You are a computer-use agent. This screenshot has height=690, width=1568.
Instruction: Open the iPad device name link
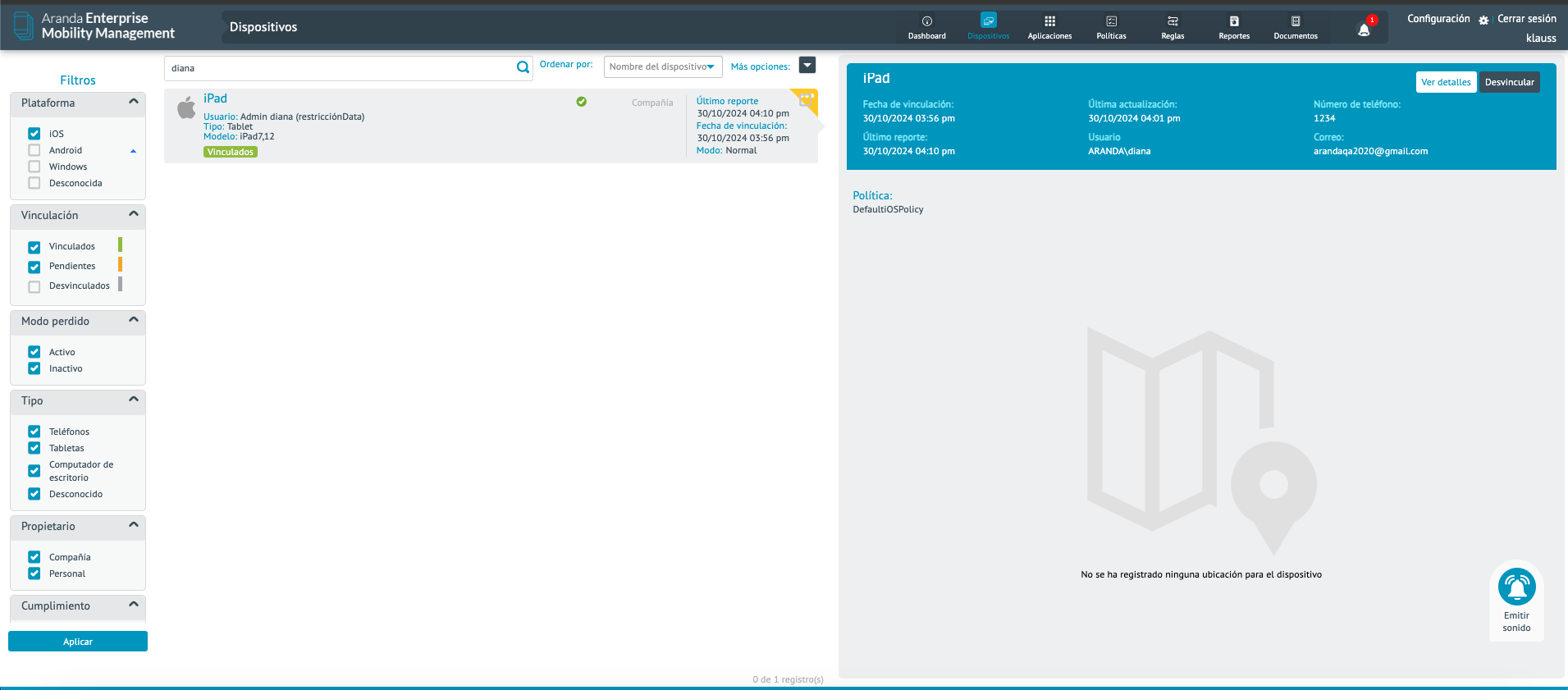(x=215, y=98)
